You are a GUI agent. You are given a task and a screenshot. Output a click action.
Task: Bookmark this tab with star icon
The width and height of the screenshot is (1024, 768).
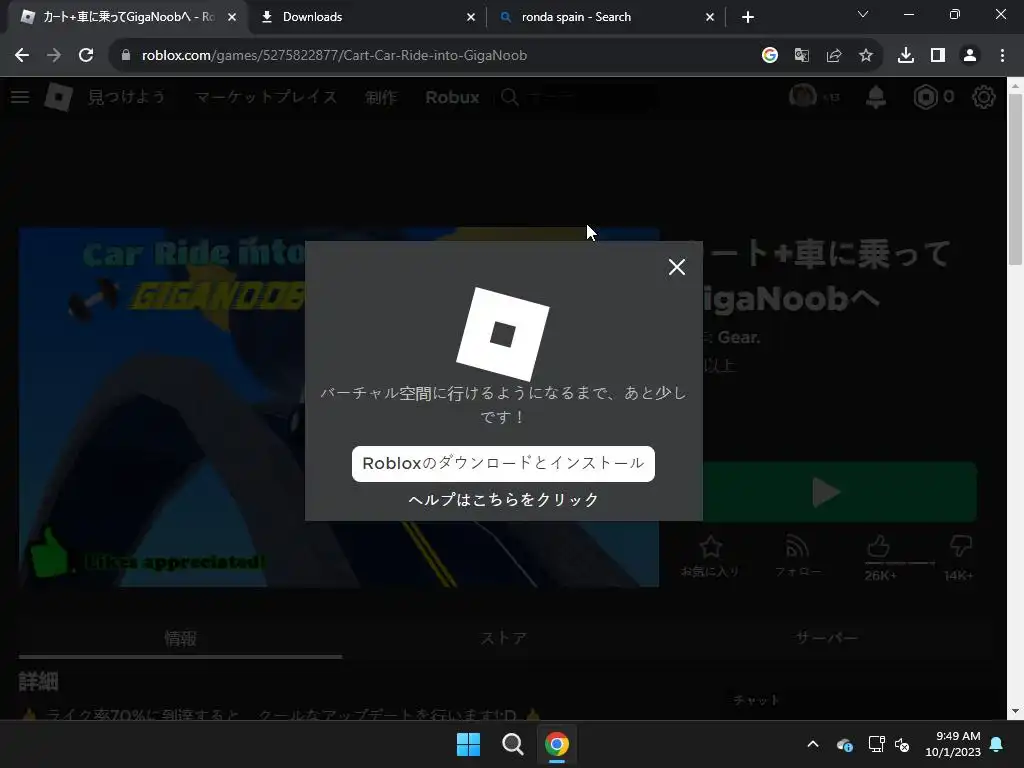tap(865, 56)
